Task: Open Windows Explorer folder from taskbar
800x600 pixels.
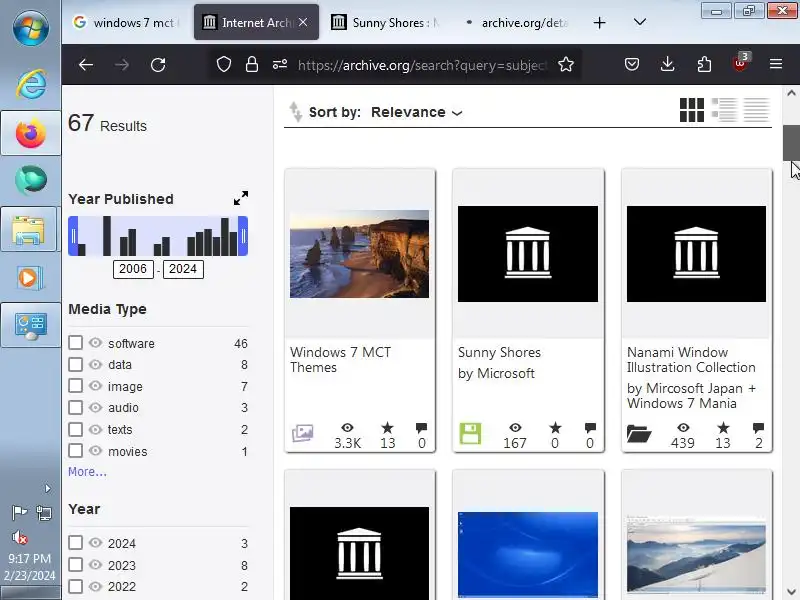Action: click(x=29, y=230)
